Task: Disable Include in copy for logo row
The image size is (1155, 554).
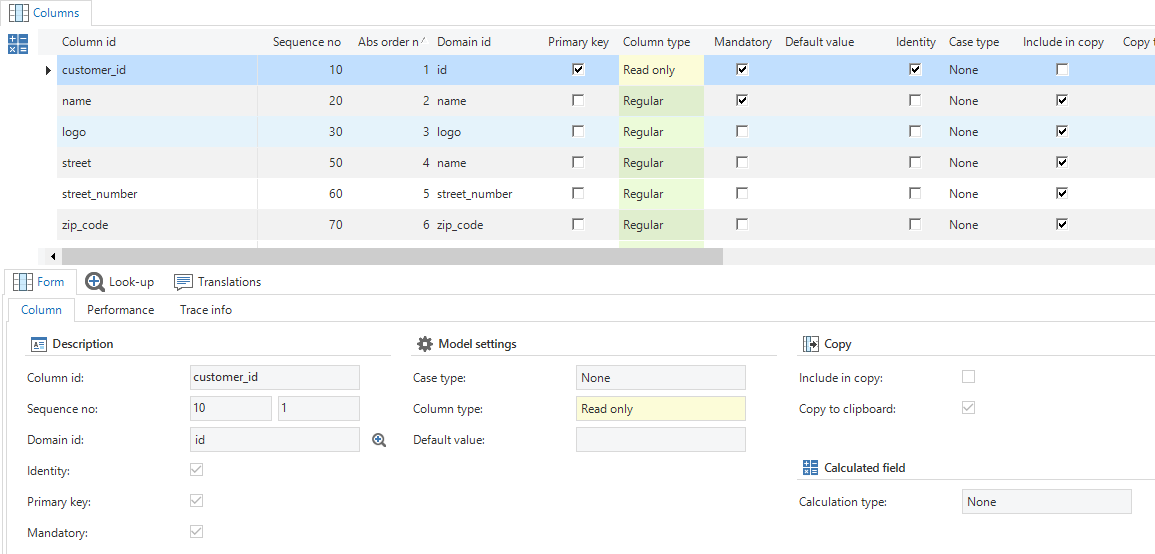Action: click(1062, 132)
